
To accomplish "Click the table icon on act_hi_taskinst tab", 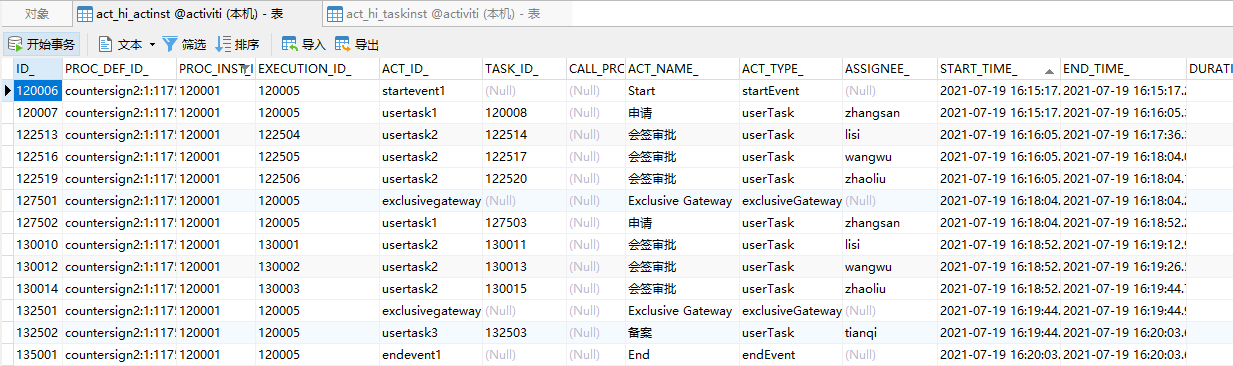I will pos(335,14).
